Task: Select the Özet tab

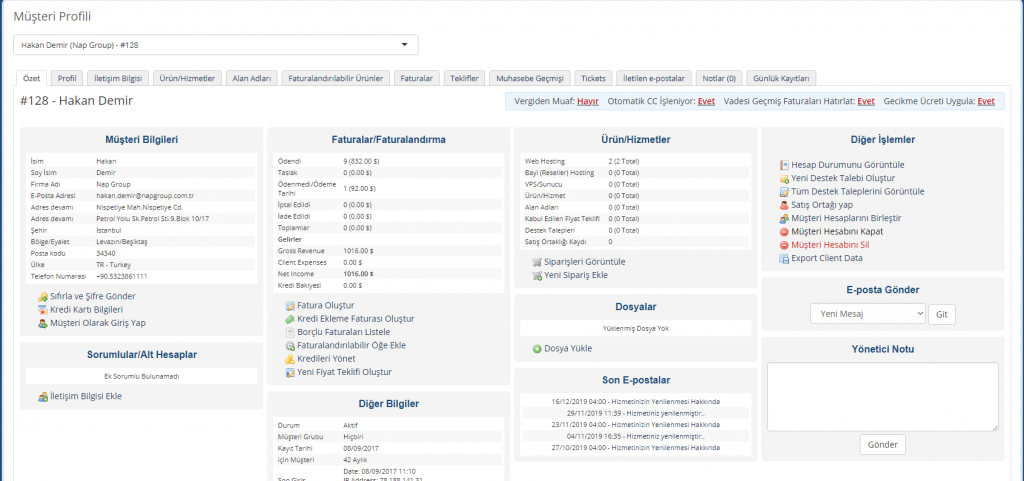Action: click(x=31, y=78)
